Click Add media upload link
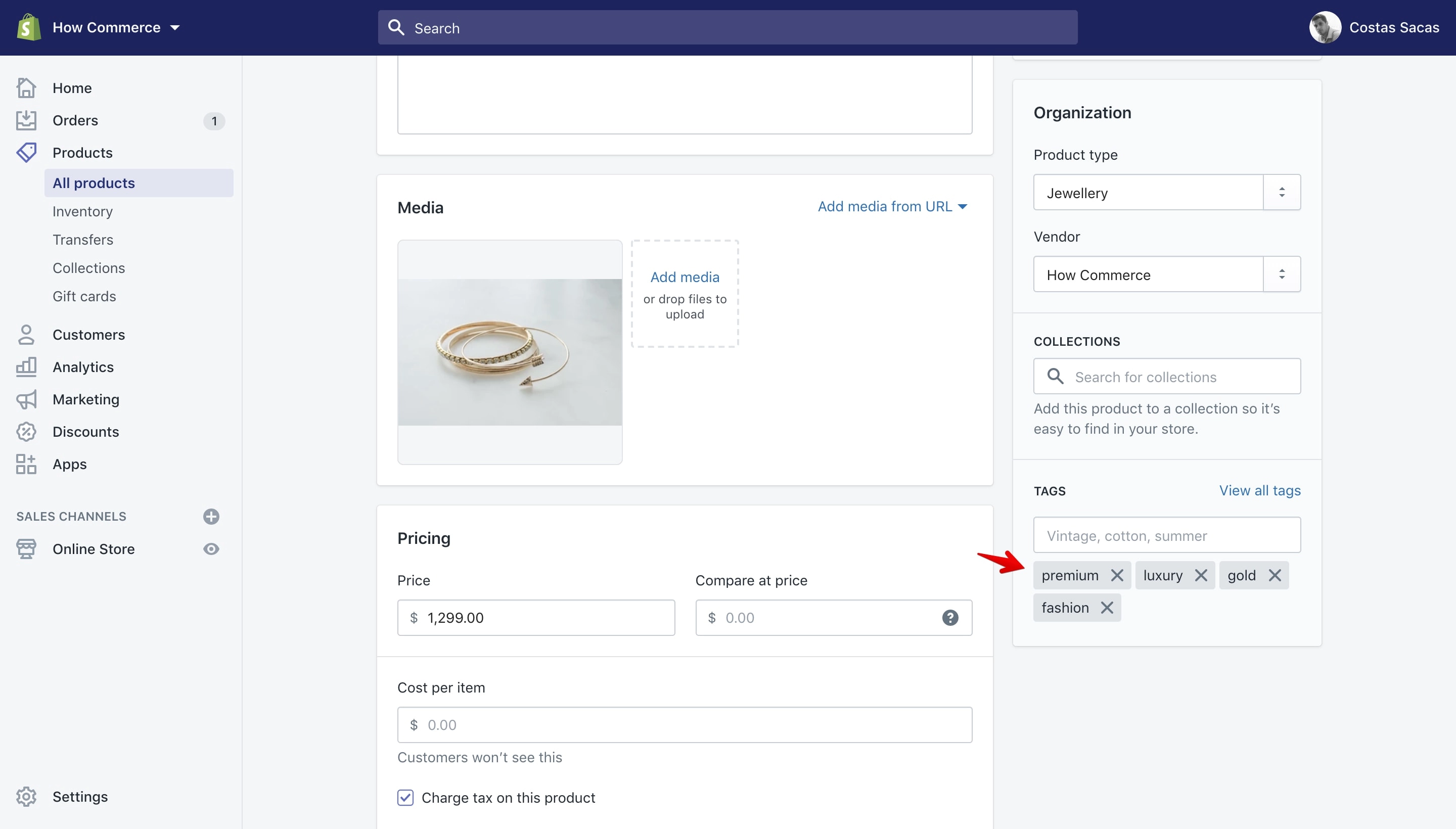 pyautogui.click(x=685, y=277)
